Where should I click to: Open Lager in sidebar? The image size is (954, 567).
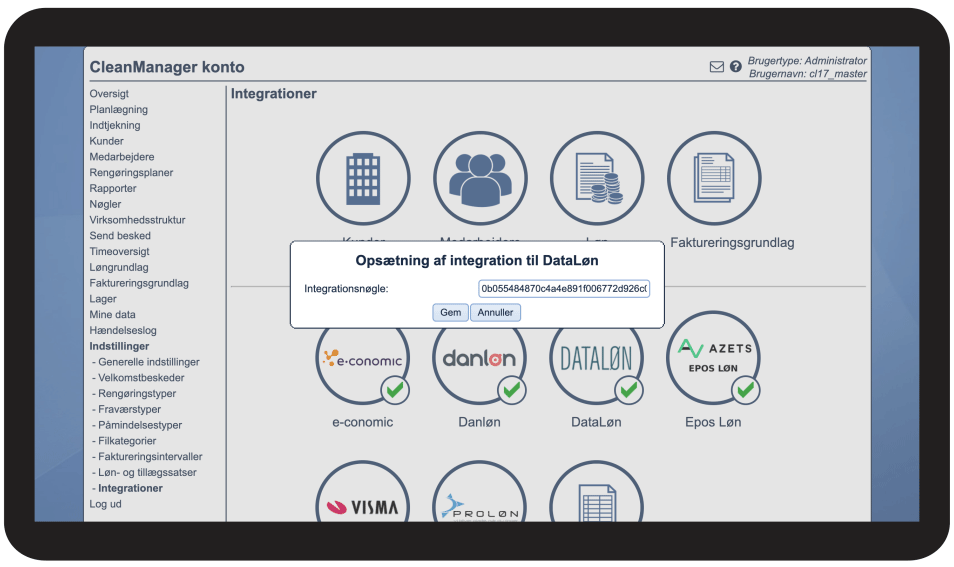tap(103, 299)
